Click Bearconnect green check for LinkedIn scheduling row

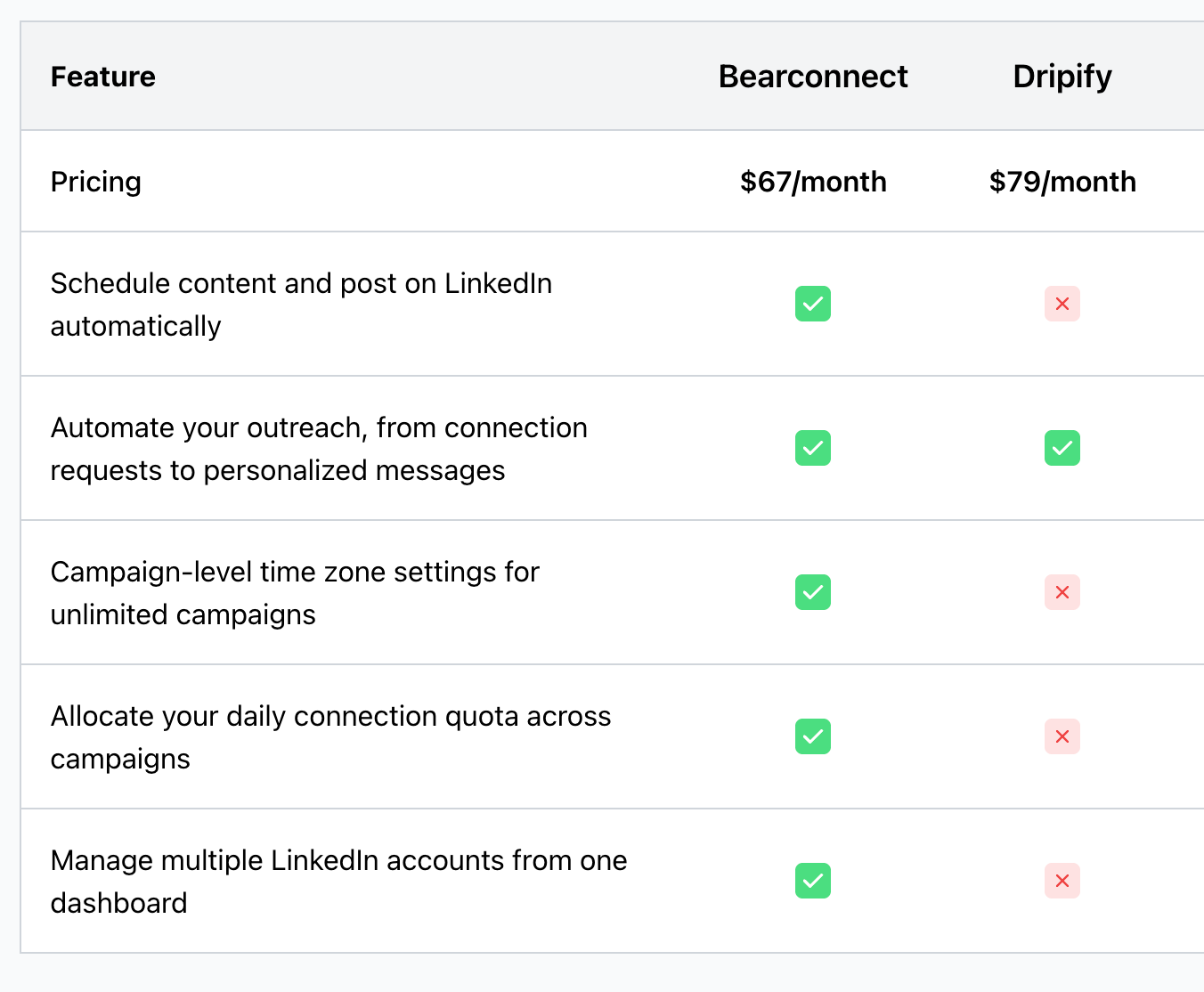pyautogui.click(x=812, y=304)
